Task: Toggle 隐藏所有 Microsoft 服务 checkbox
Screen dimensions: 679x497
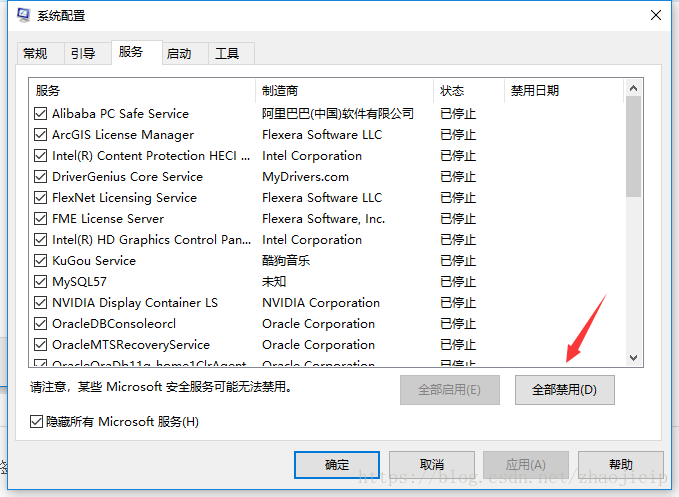Action: click(36, 421)
